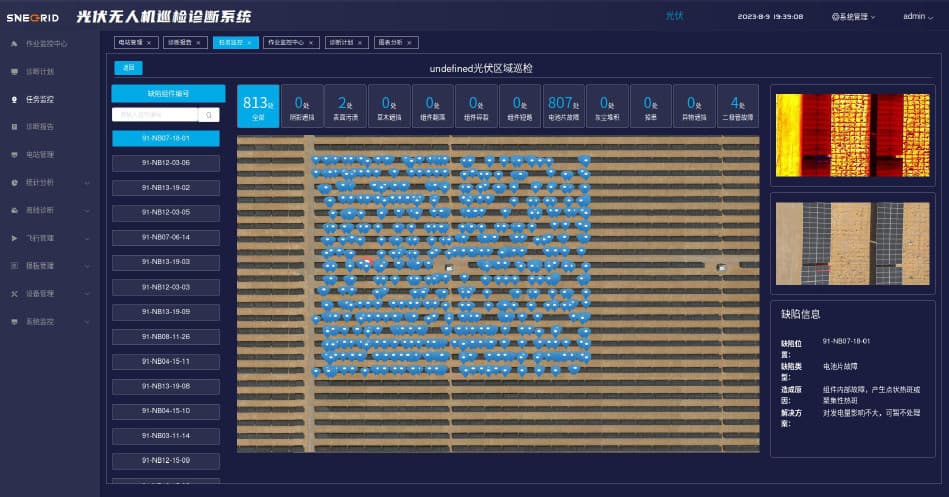Click the 诊断报告 sidebar icon
Screen dimensions: 949x497
pos(14,127)
